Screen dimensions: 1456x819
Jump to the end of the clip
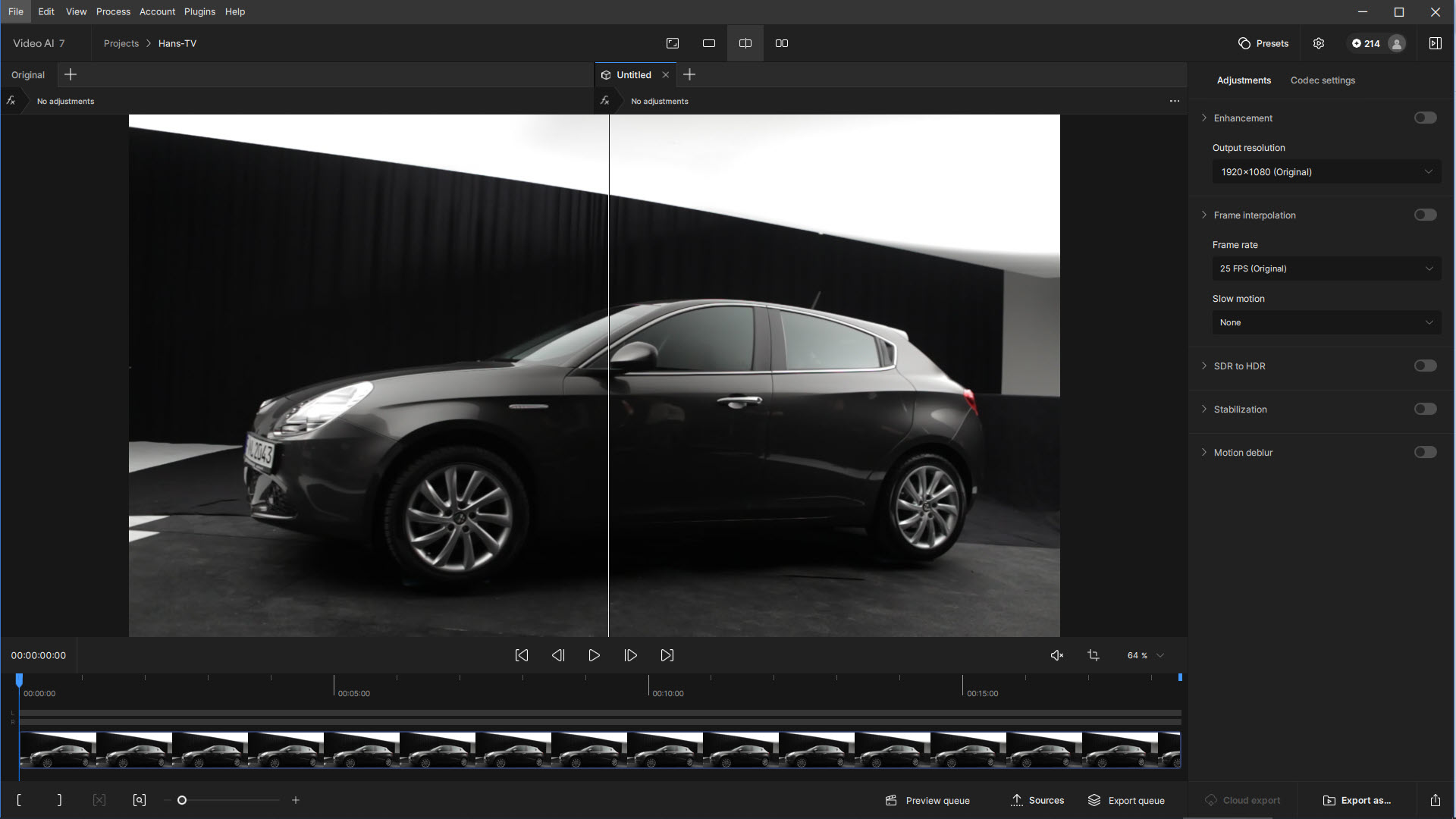[x=667, y=655]
